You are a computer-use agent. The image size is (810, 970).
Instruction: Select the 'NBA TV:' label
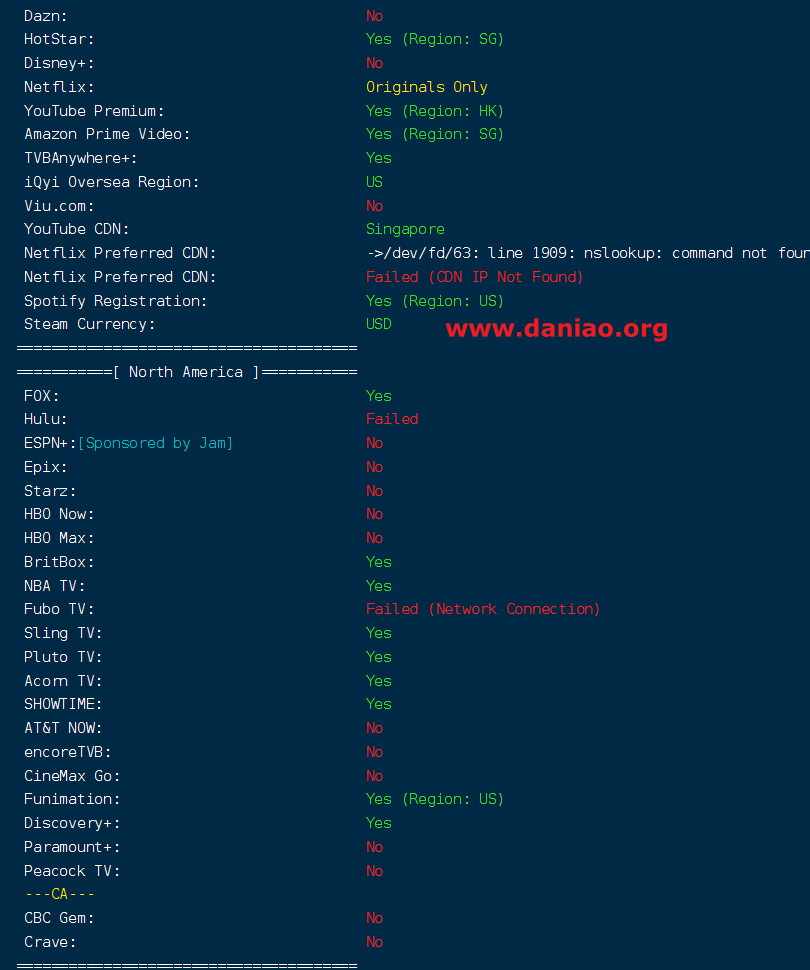pyautogui.click(x=54, y=586)
